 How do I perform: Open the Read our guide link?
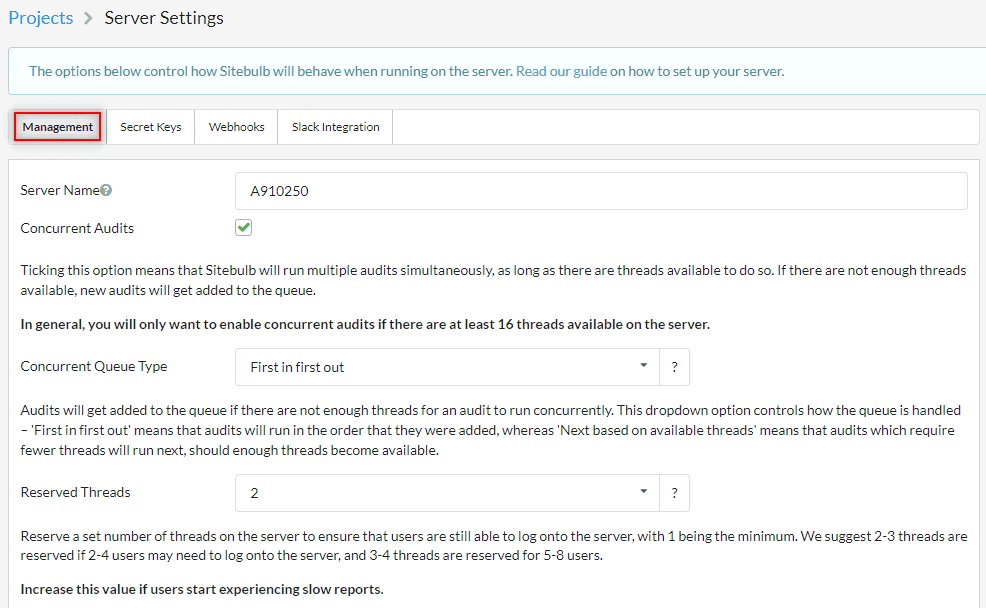[562, 71]
